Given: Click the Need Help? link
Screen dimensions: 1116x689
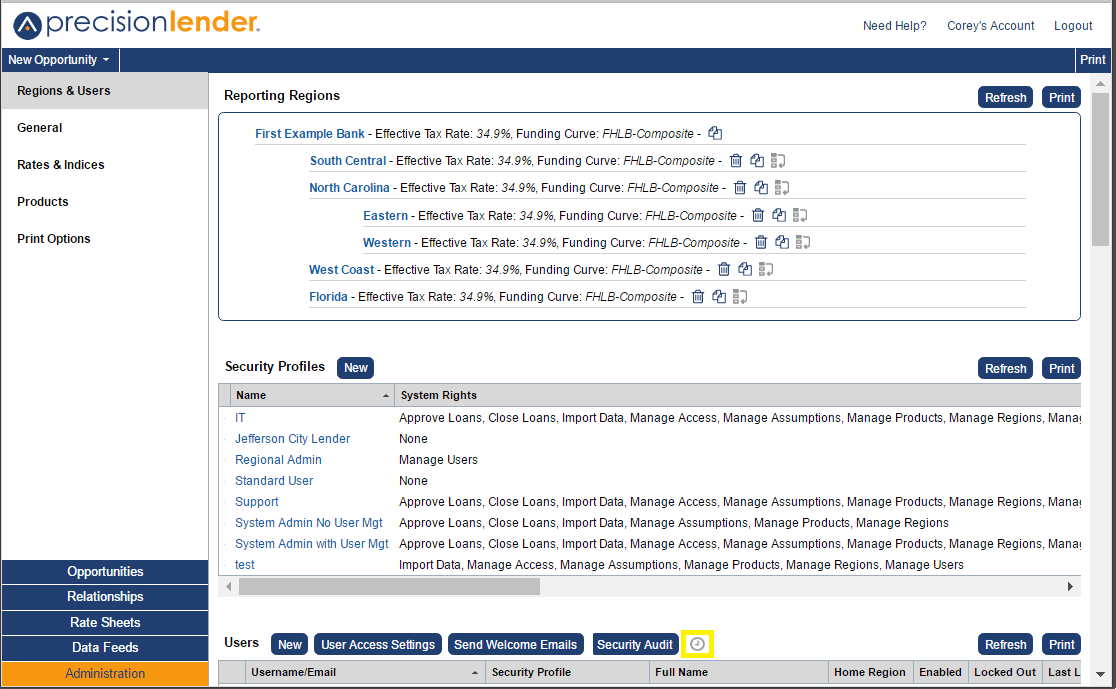Looking at the screenshot, I should tap(895, 26).
